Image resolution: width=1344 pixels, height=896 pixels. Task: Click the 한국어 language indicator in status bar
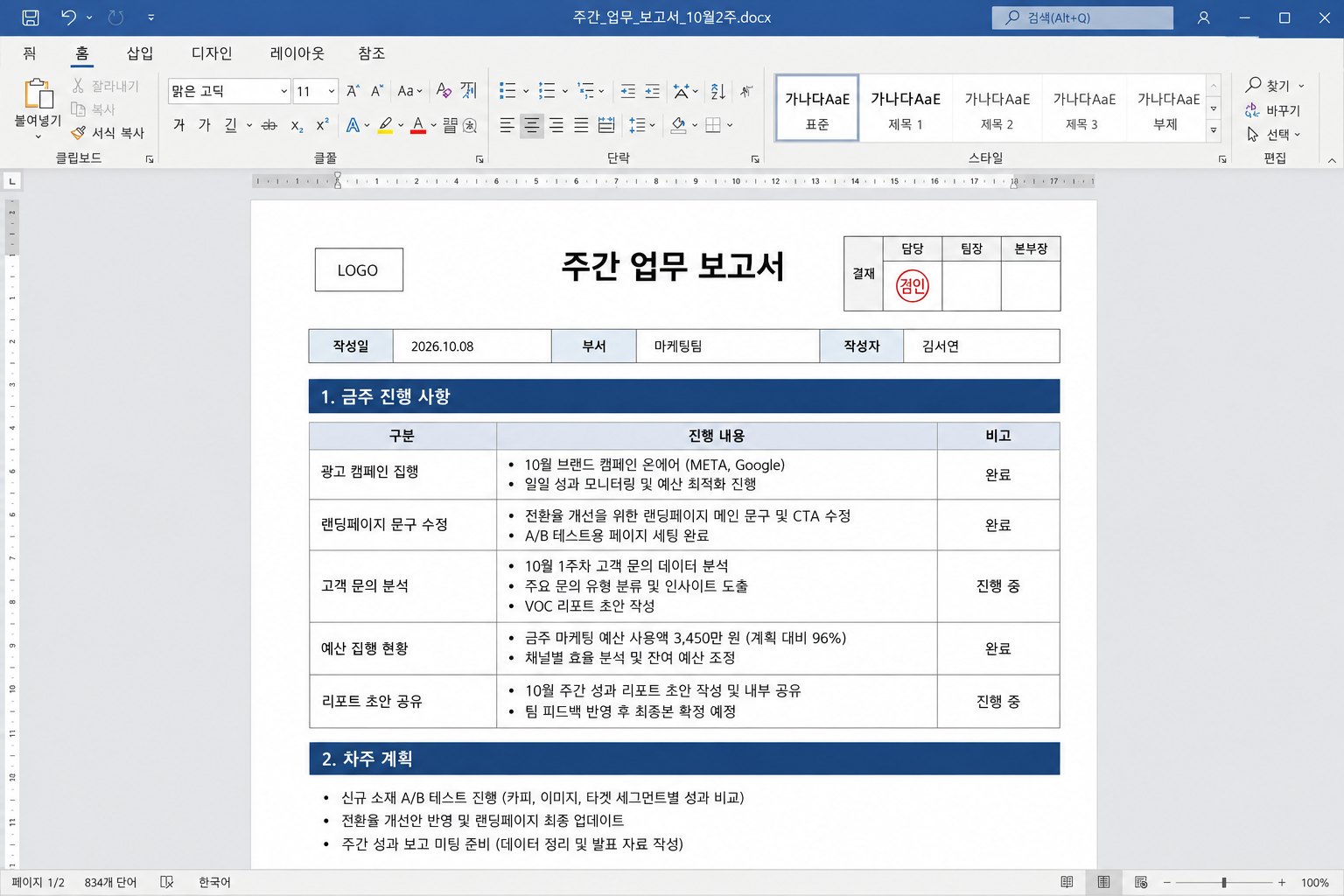[x=214, y=882]
